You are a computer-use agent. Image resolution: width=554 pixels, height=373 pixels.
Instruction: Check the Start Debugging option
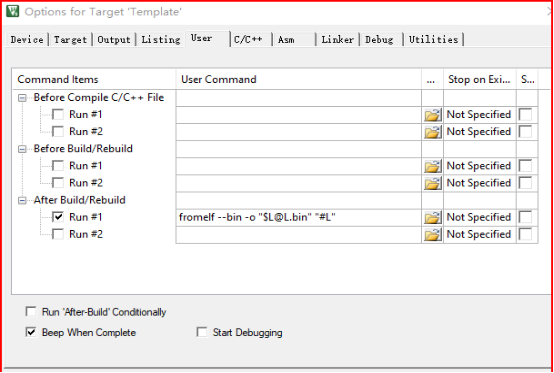click(202, 332)
